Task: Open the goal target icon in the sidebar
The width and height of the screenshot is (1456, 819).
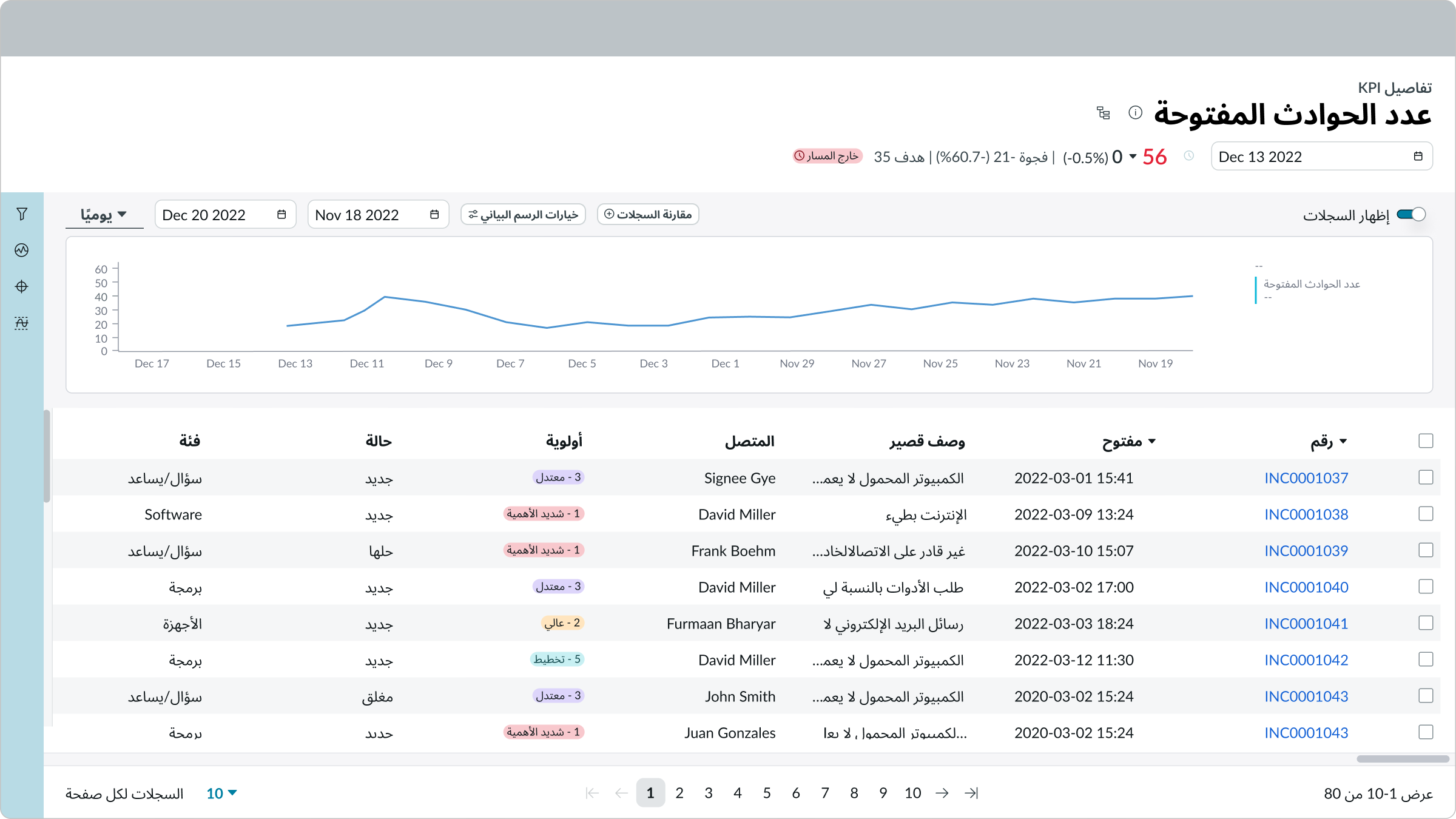Action: coord(22,286)
